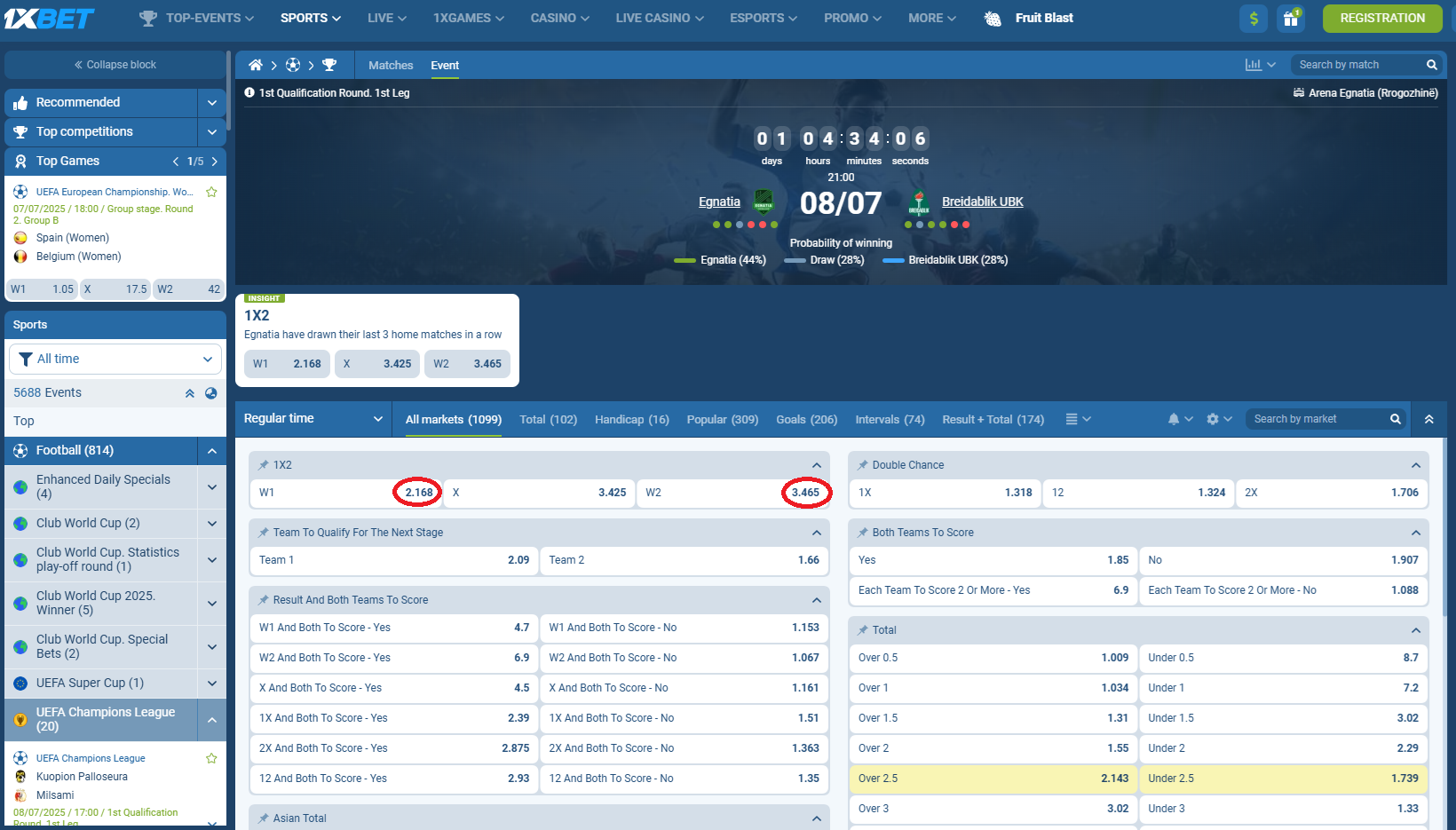Image resolution: width=1456 pixels, height=830 pixels.
Task: Click the Search by market input
Action: point(1317,419)
